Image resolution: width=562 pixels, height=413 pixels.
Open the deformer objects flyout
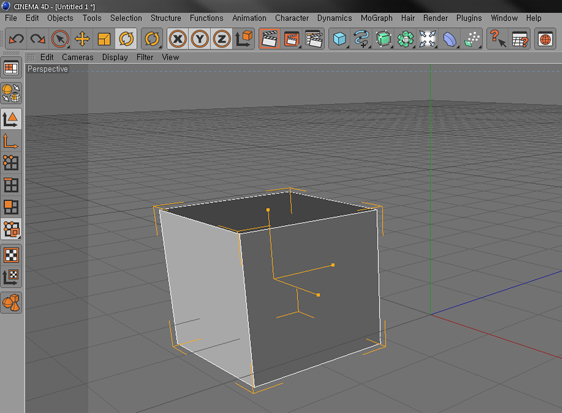click(450, 39)
